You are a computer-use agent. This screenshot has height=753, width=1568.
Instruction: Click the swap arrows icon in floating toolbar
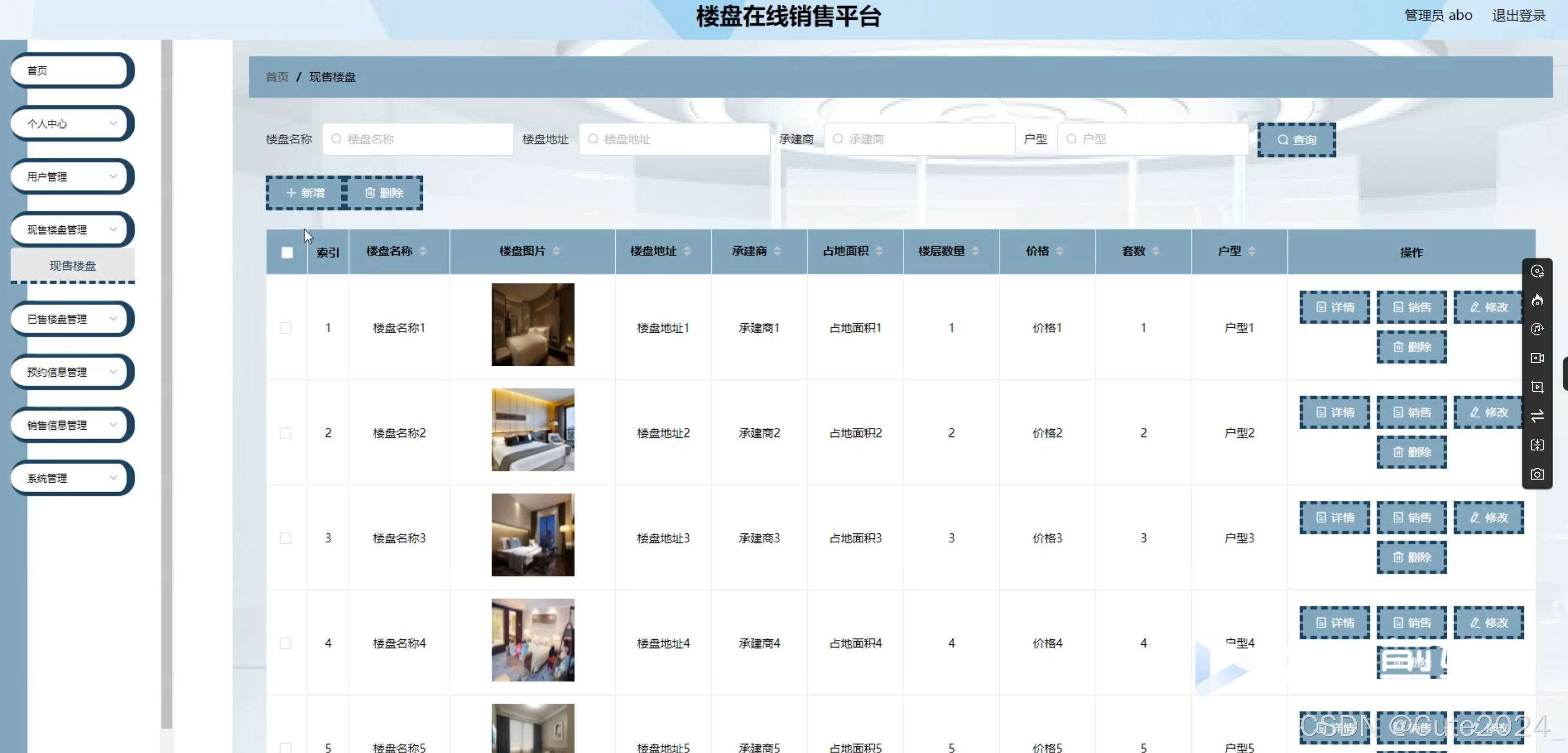1537,416
